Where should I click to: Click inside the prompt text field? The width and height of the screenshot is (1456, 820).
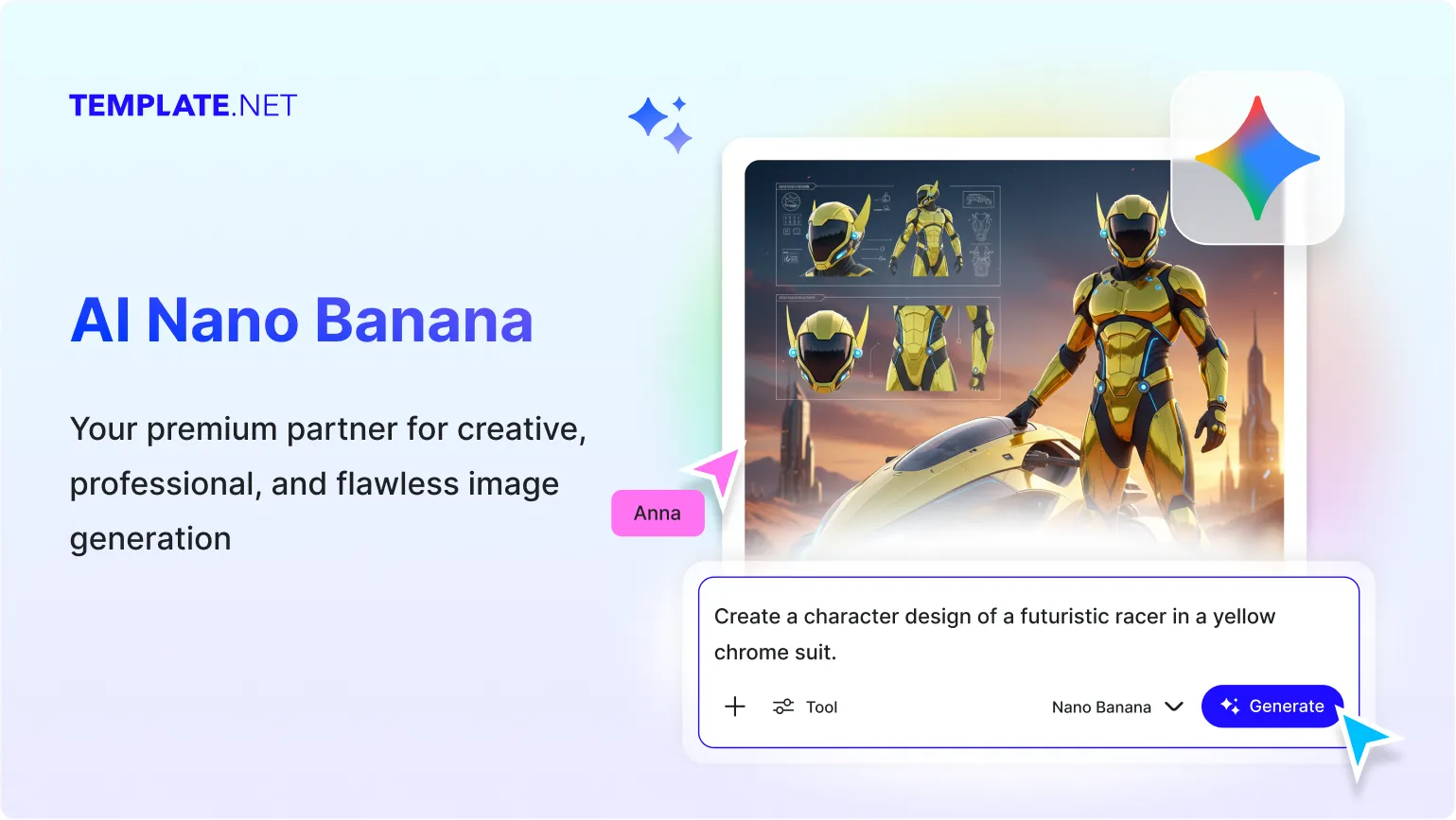(x=993, y=634)
